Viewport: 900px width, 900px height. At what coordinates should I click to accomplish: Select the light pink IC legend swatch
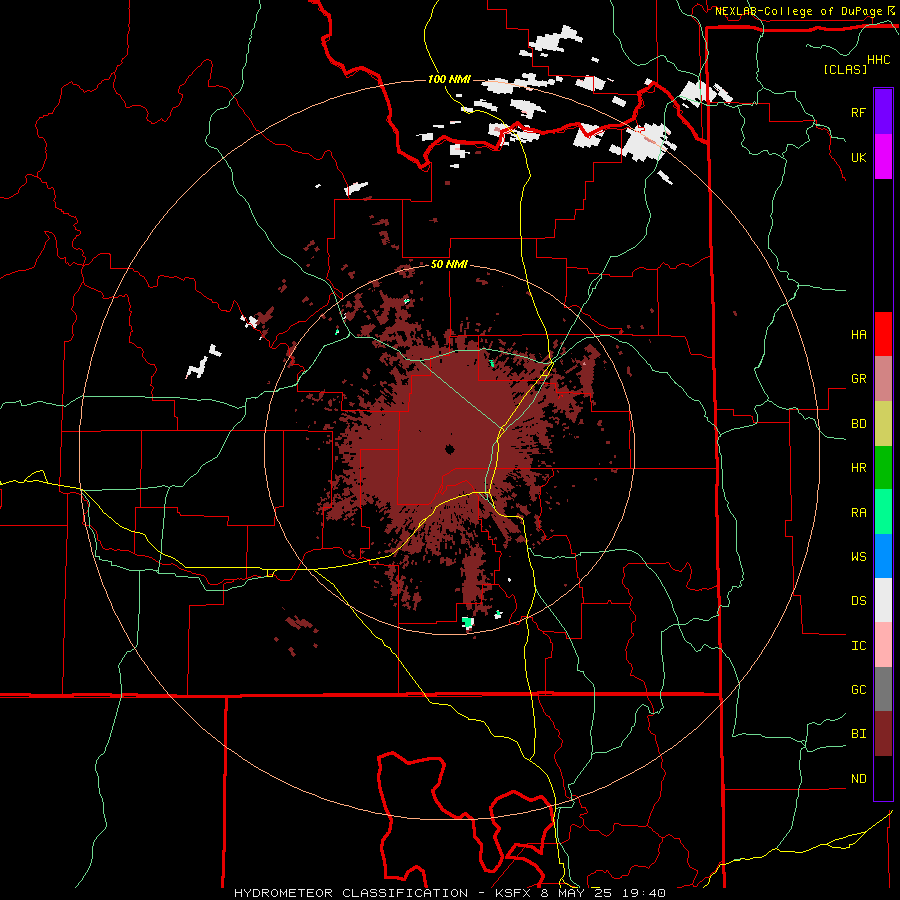point(883,645)
